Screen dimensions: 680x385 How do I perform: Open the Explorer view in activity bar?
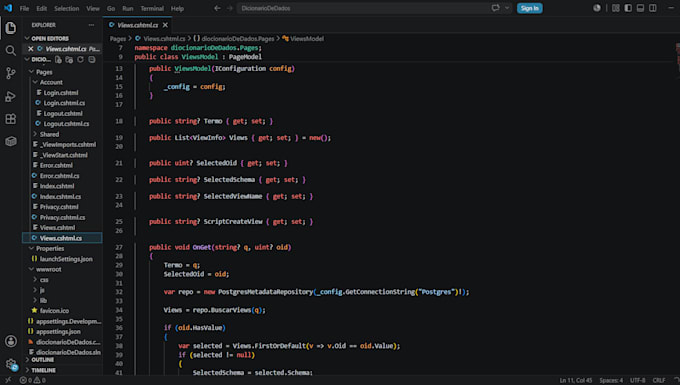[10, 28]
